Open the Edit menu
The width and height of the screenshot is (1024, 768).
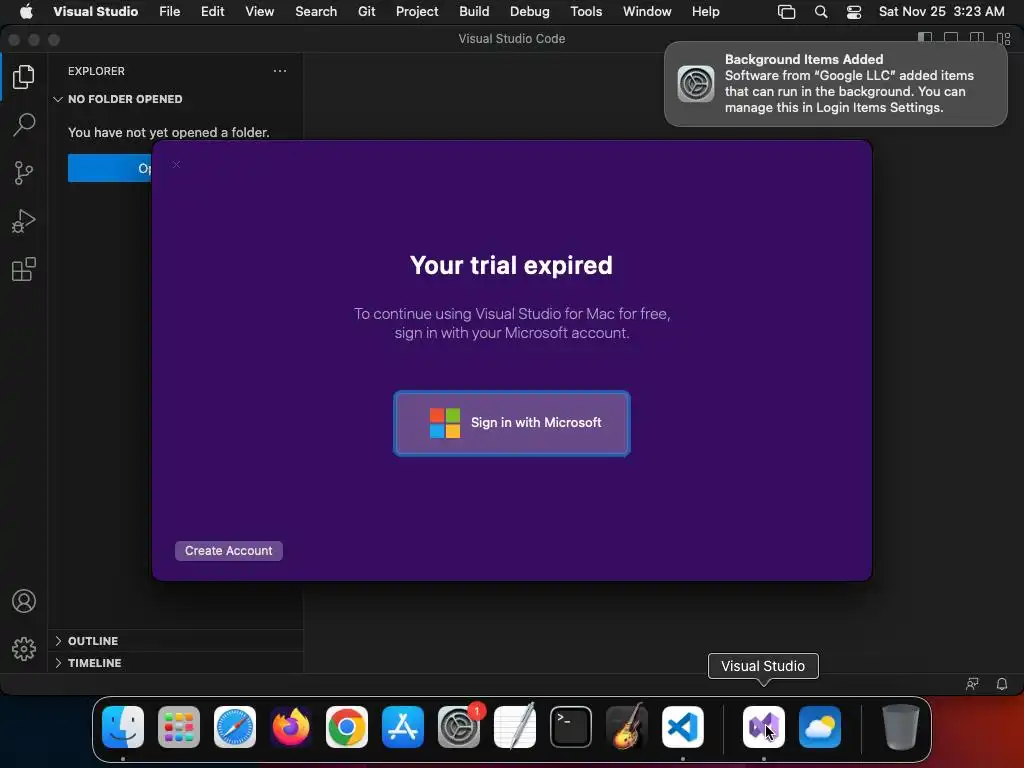pyautogui.click(x=212, y=11)
